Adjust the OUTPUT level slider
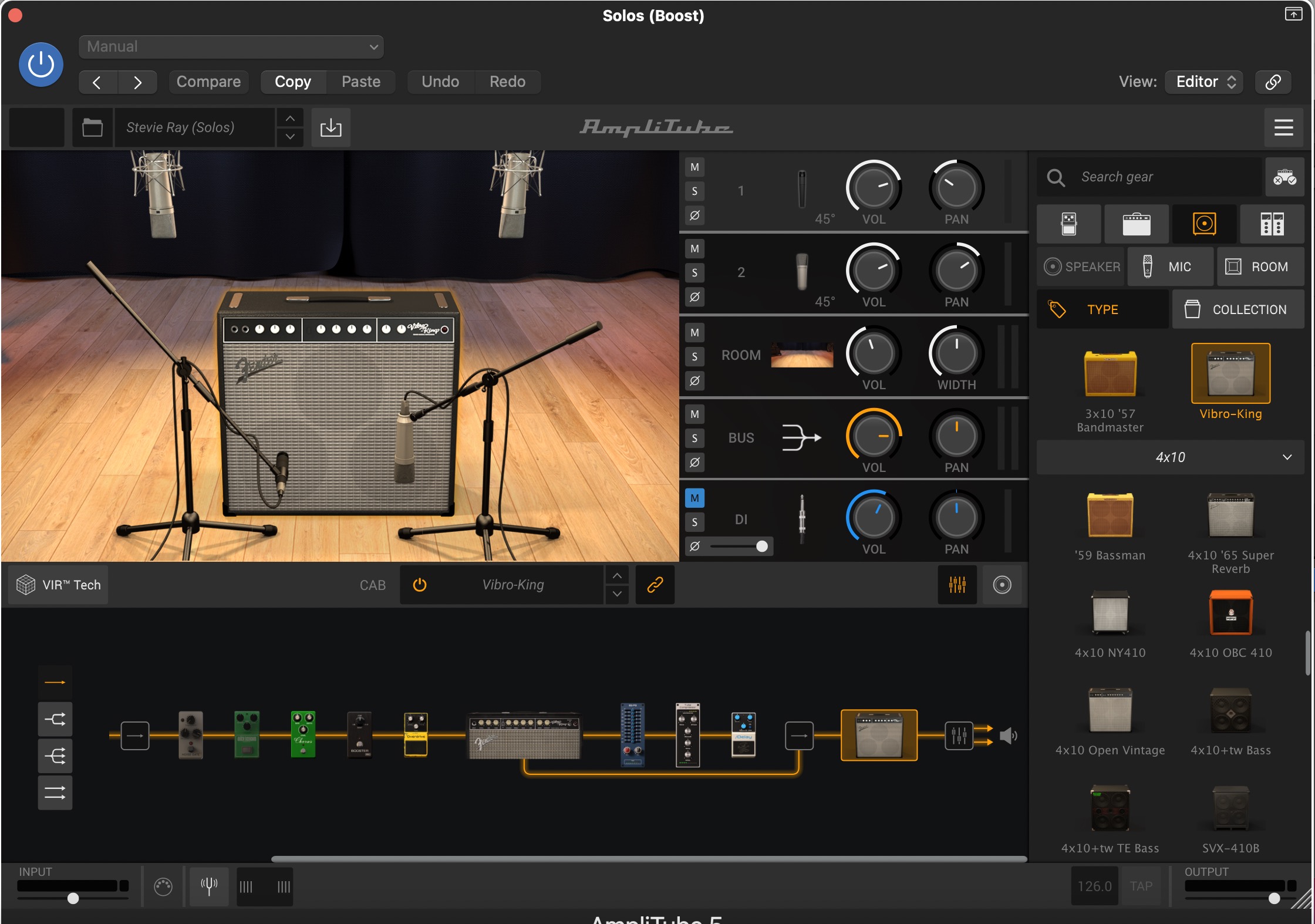 (x=1274, y=898)
